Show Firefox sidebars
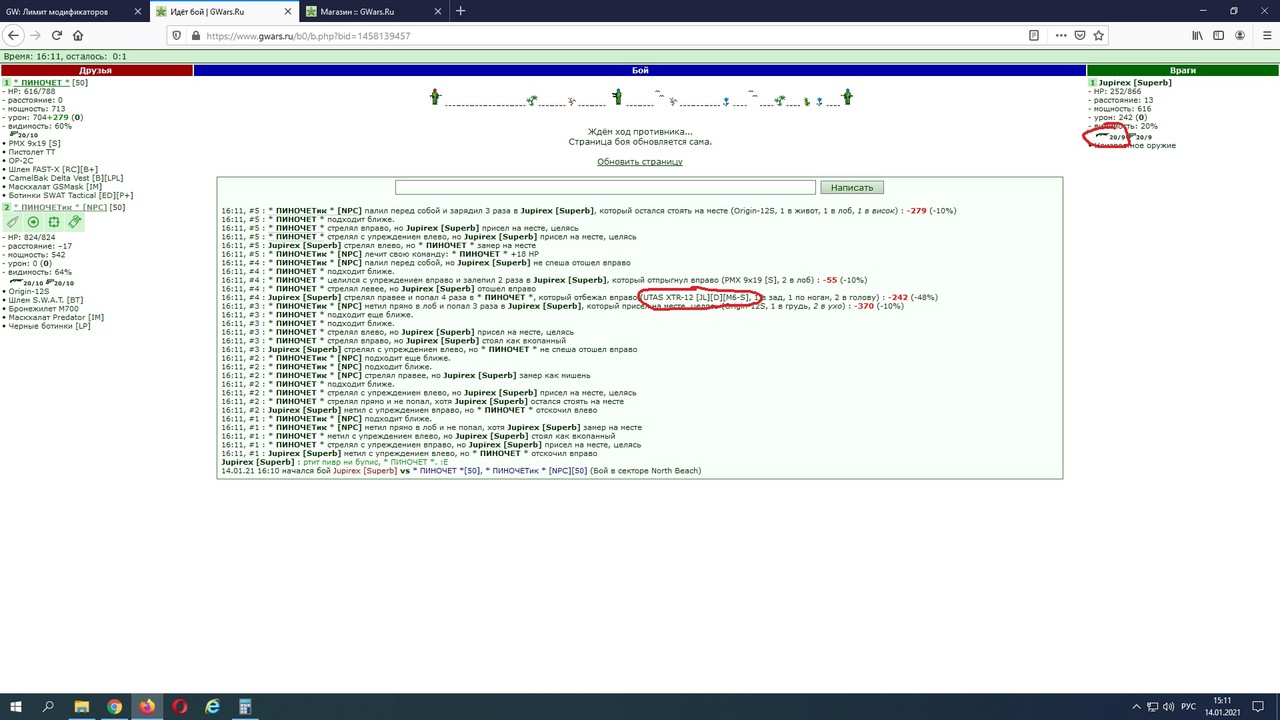Viewport: 1280px width, 720px height. [1219, 35]
